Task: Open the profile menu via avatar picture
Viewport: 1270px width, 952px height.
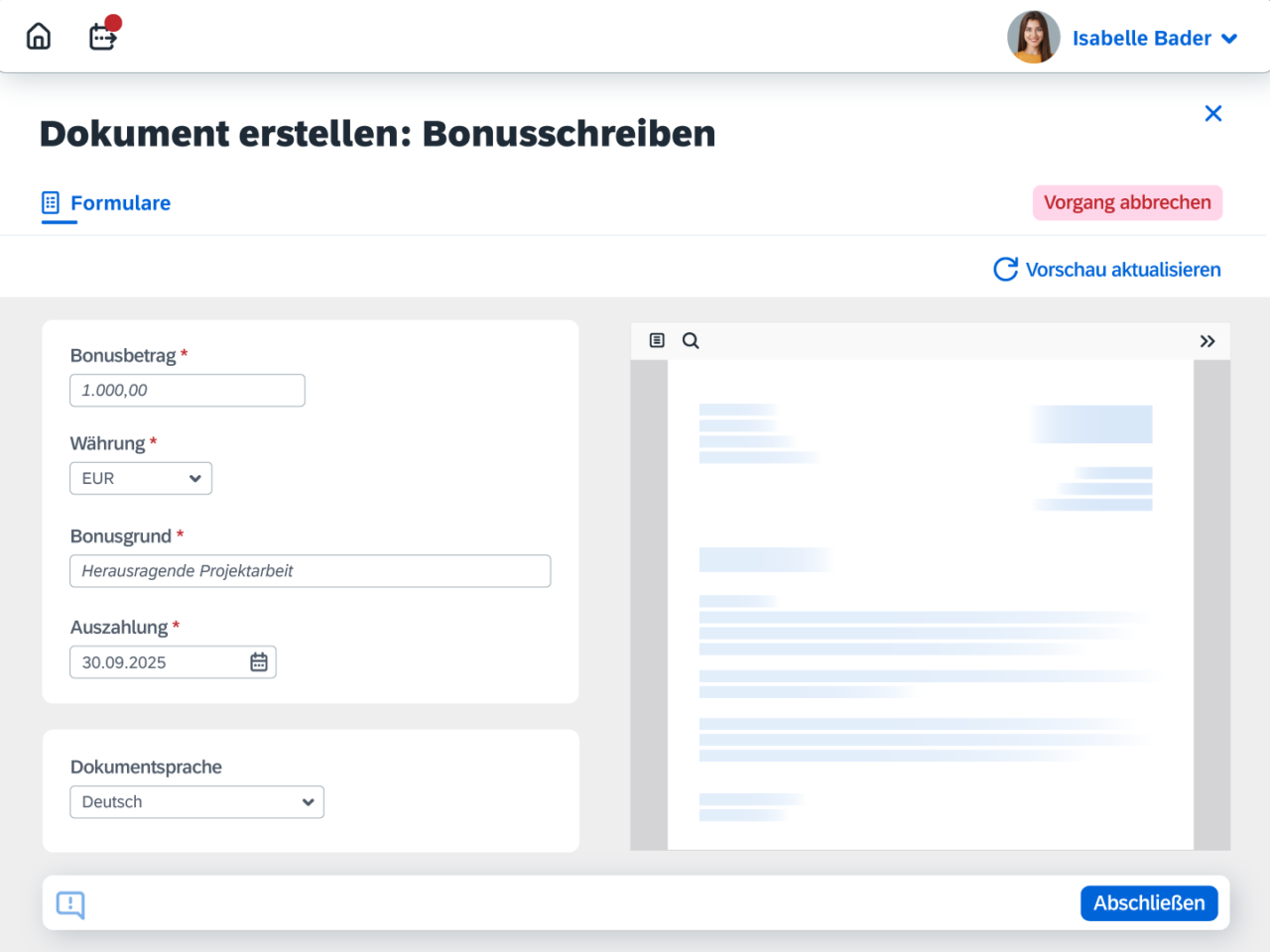Action: coord(1033,37)
